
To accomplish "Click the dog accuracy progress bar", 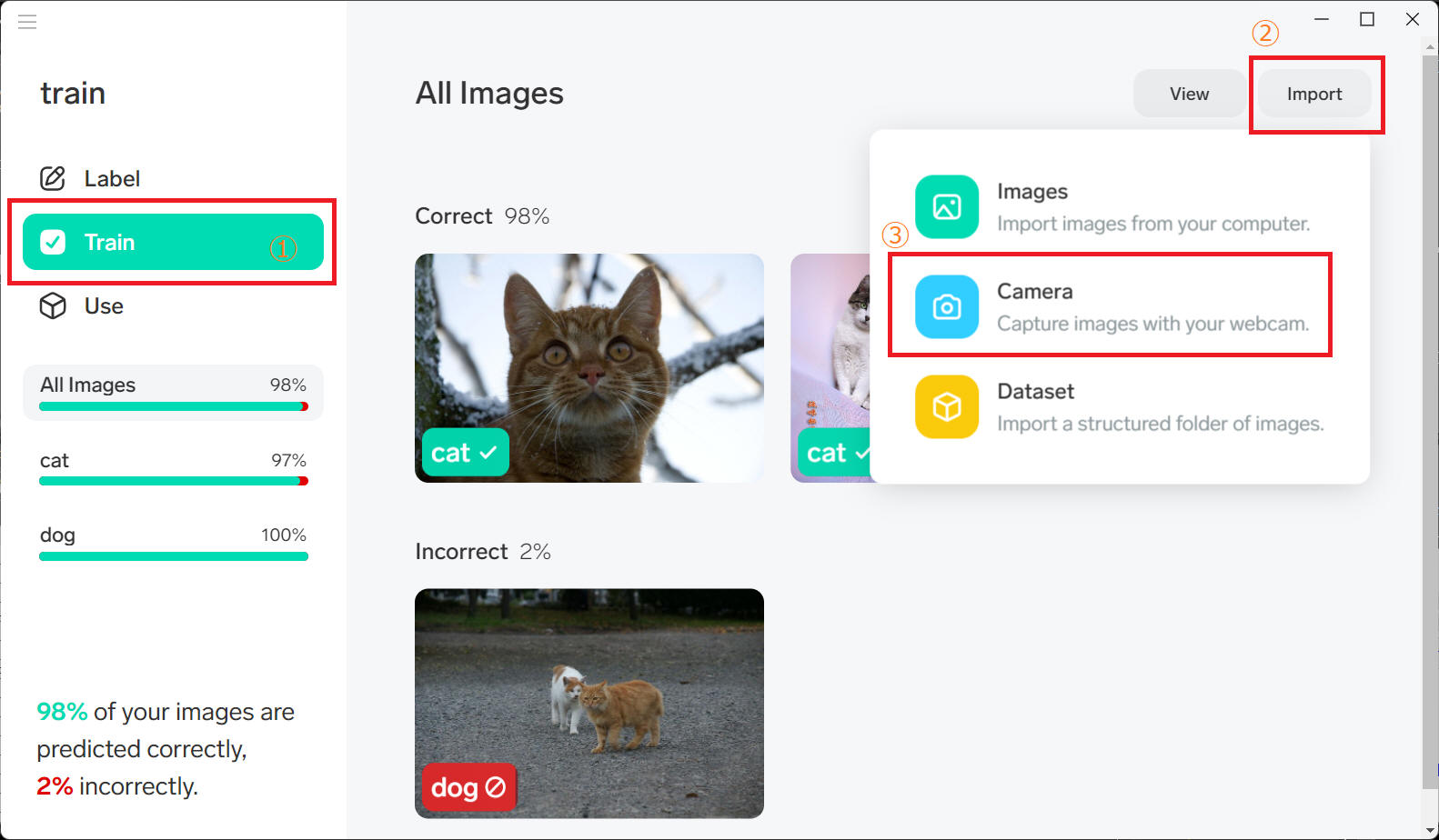I will coord(174,556).
